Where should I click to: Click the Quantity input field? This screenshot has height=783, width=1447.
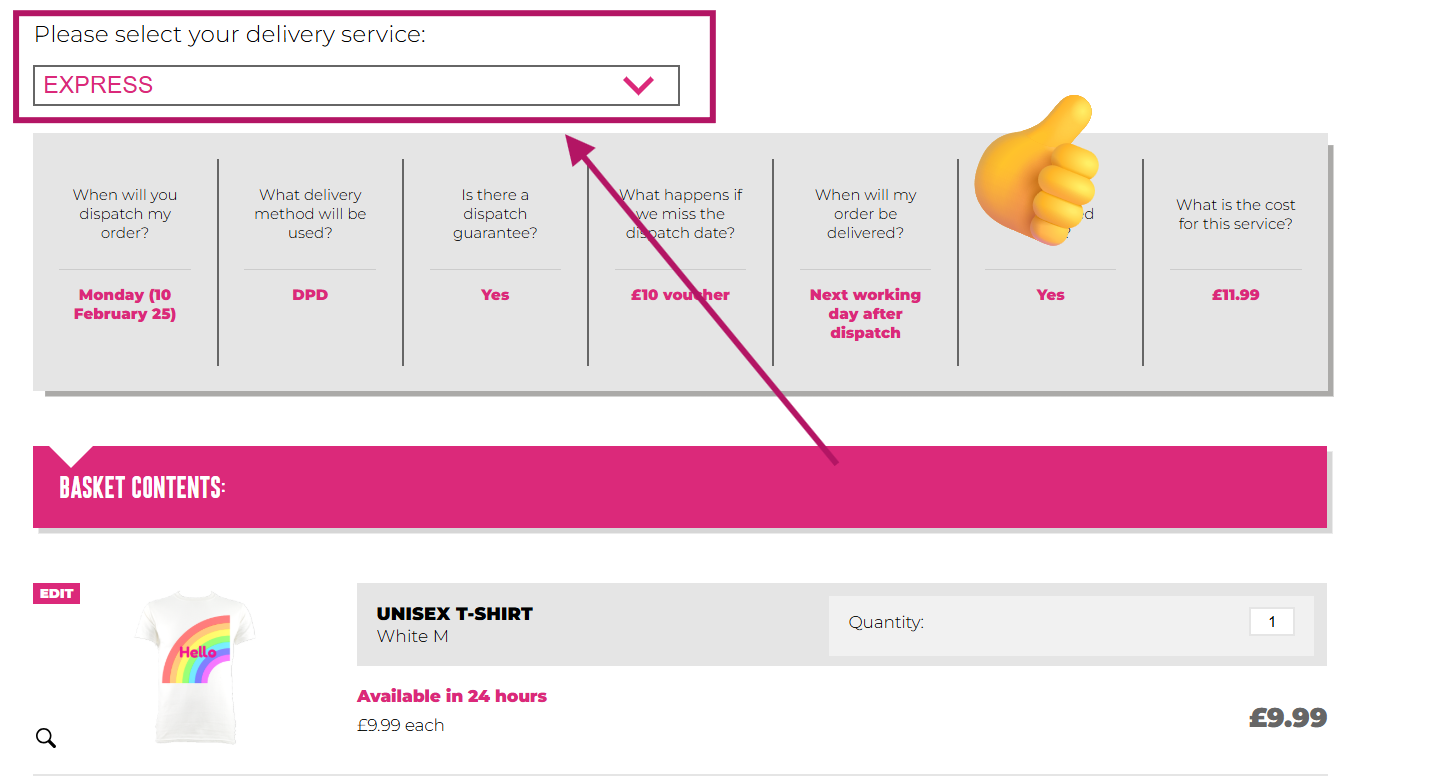point(1271,621)
